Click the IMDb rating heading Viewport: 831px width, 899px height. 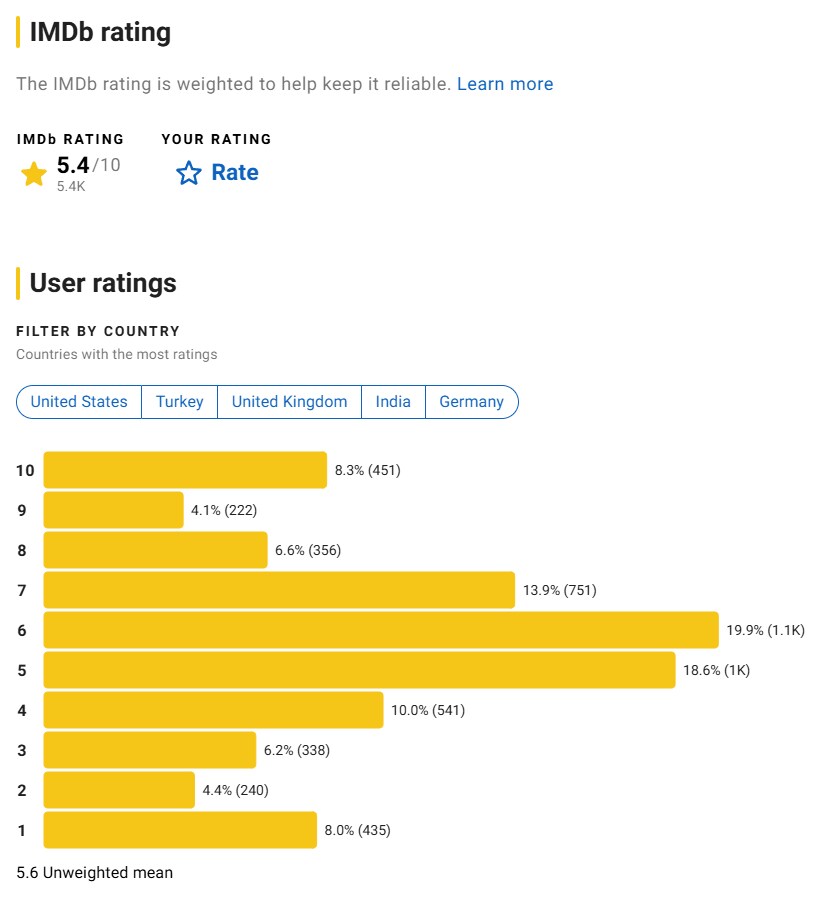97,32
